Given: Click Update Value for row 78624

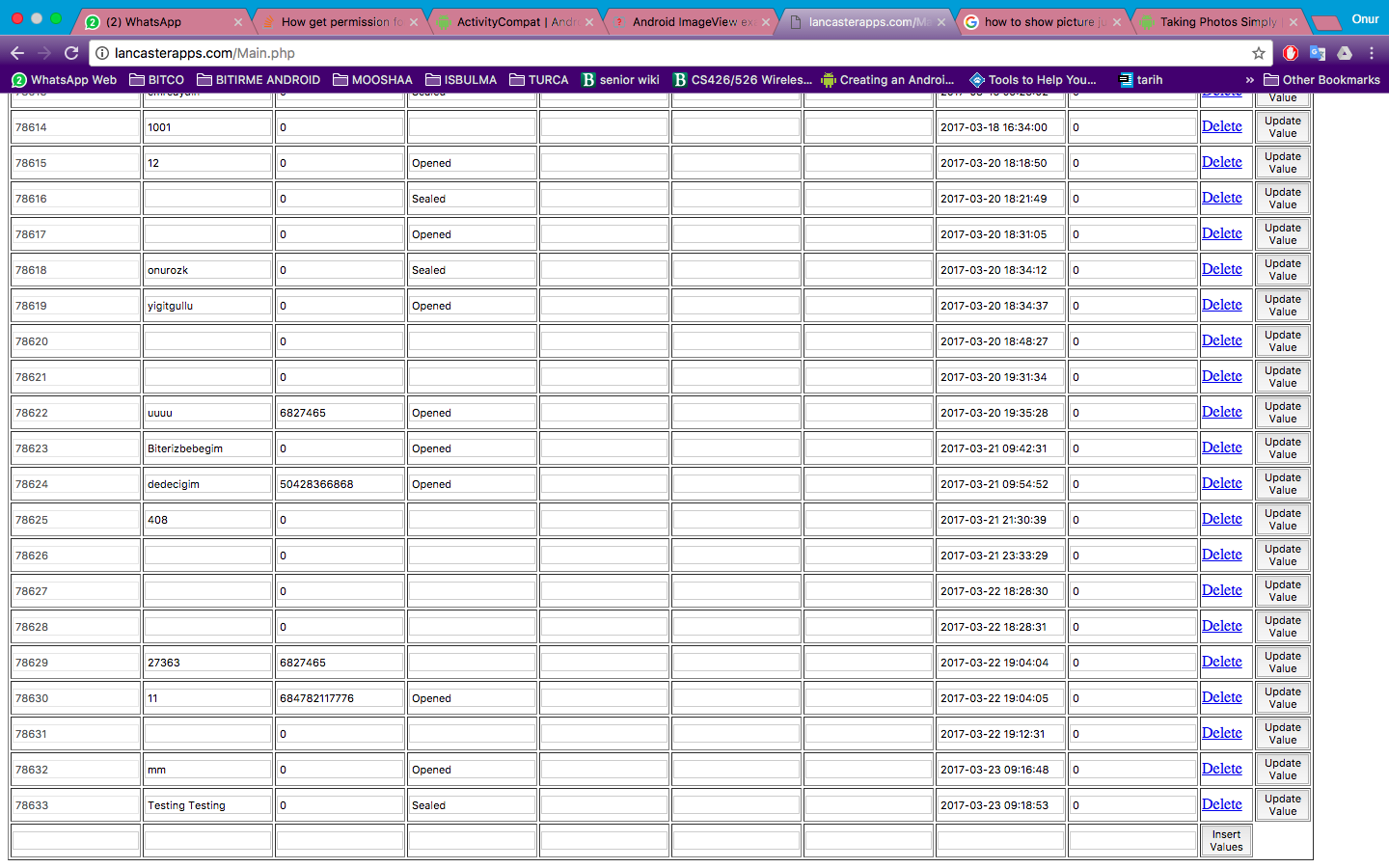Looking at the screenshot, I should click(1282, 484).
